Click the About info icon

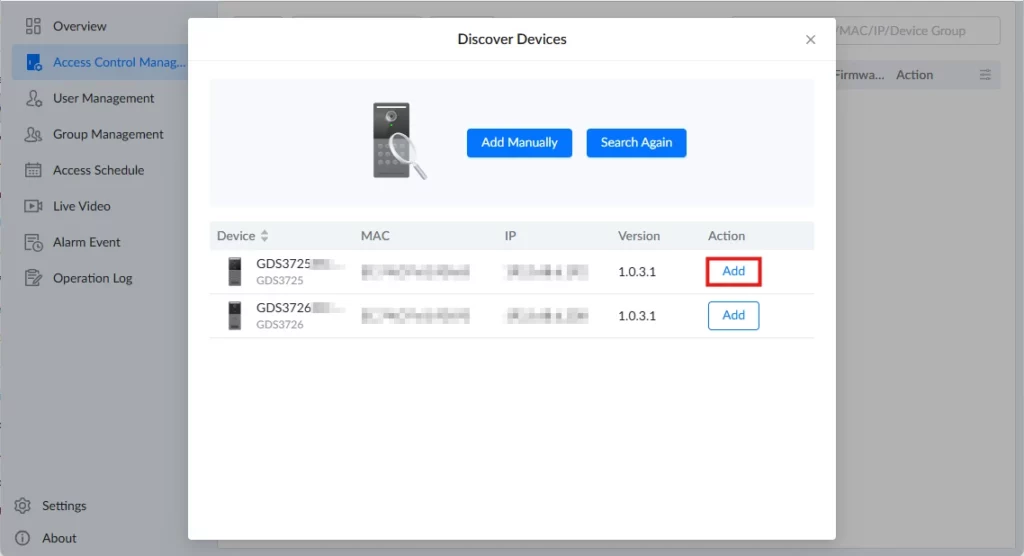(22, 538)
